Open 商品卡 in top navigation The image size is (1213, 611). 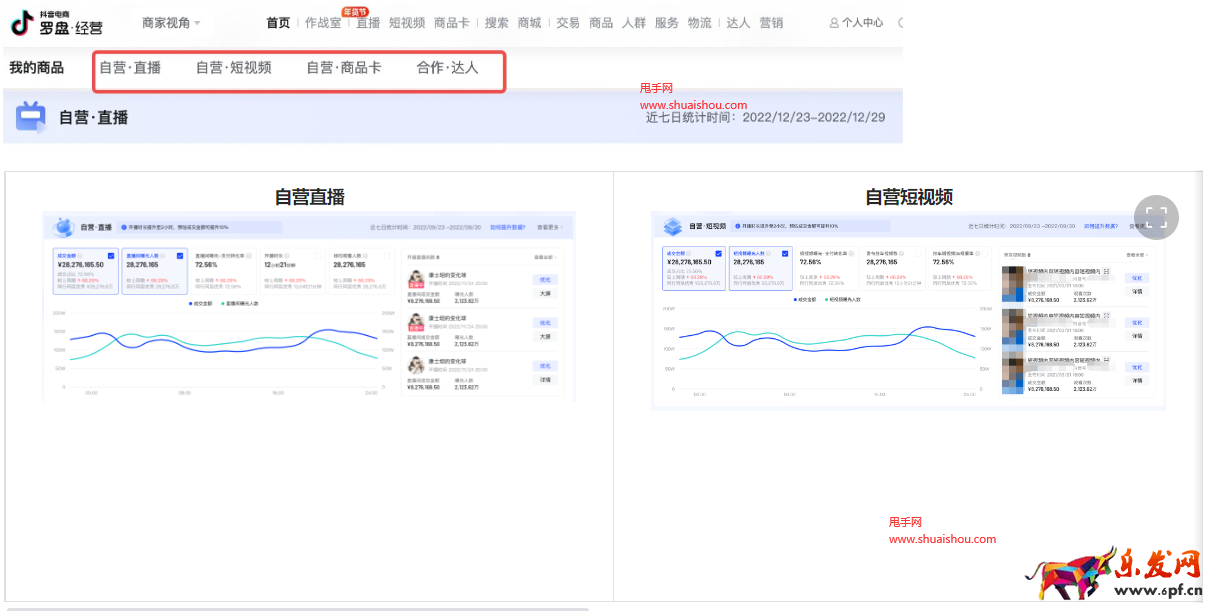point(452,22)
